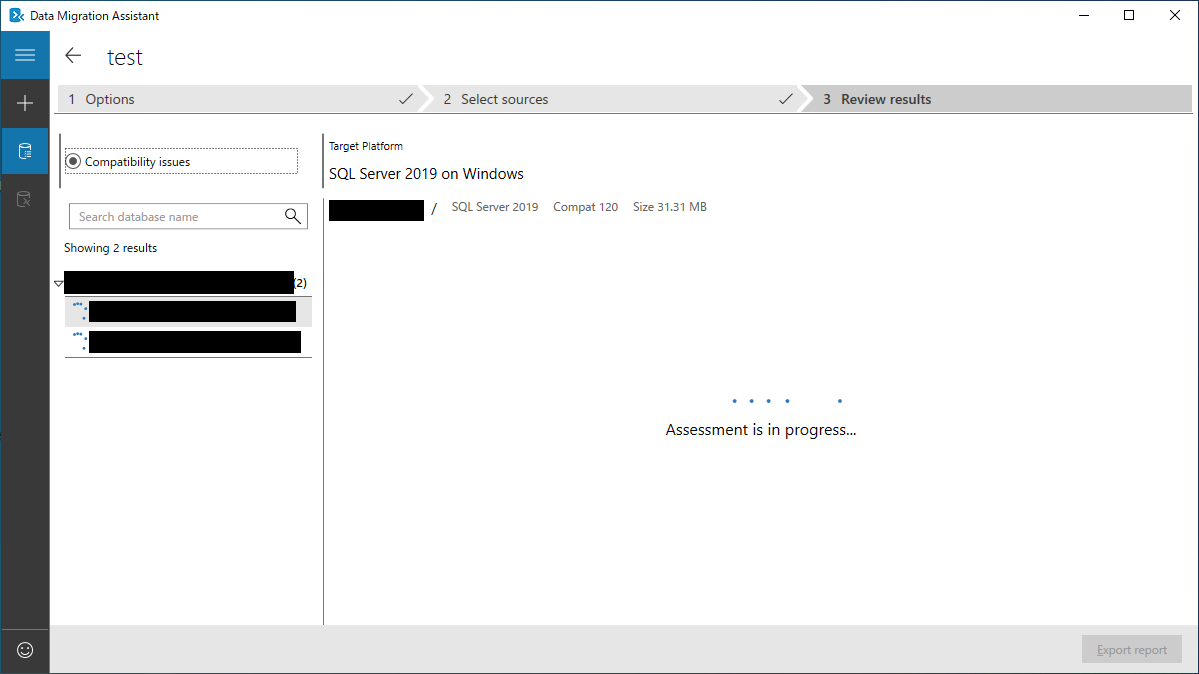
Task: Click the search magnifier icon
Action: click(293, 217)
